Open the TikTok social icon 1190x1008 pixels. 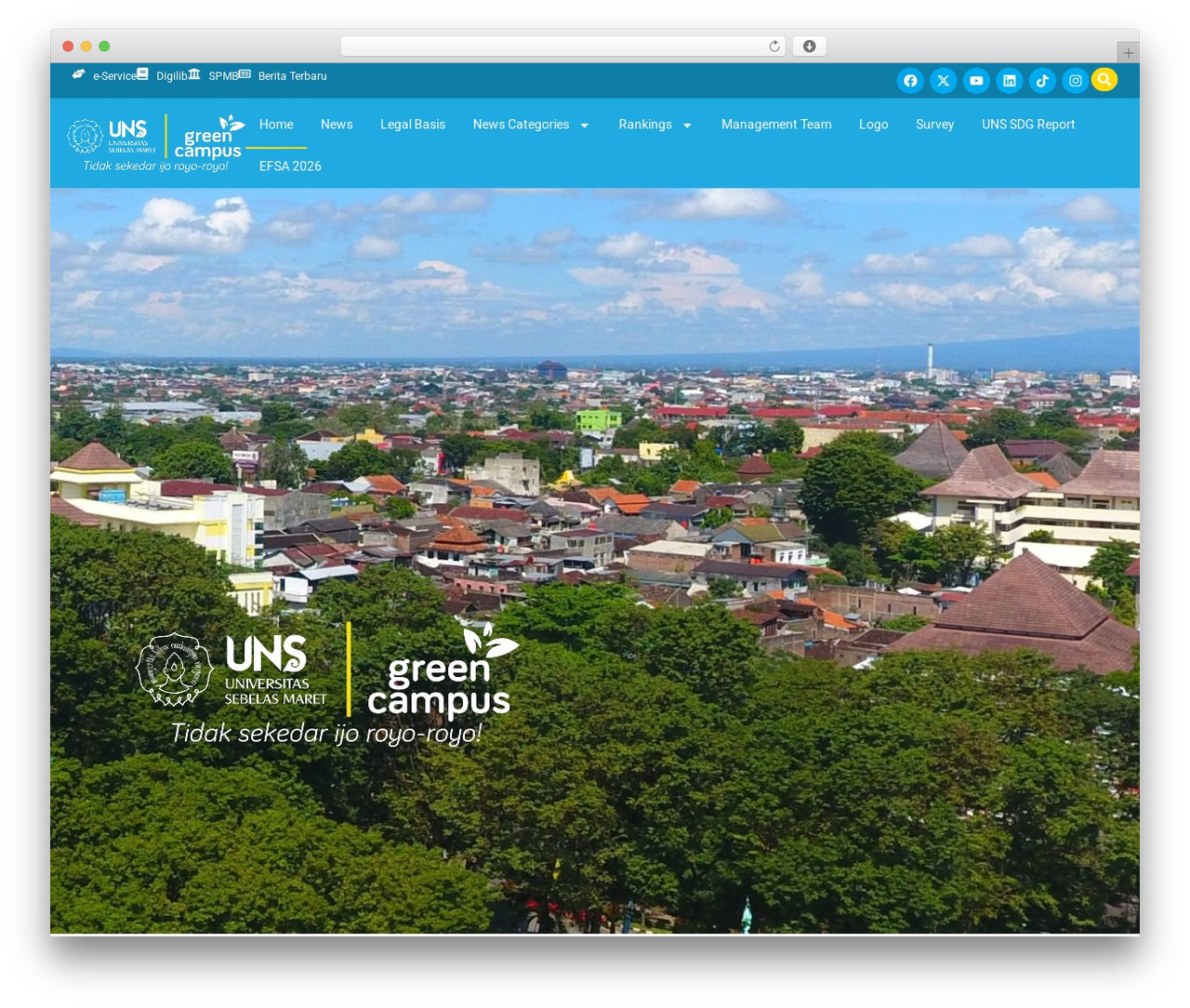[1042, 81]
